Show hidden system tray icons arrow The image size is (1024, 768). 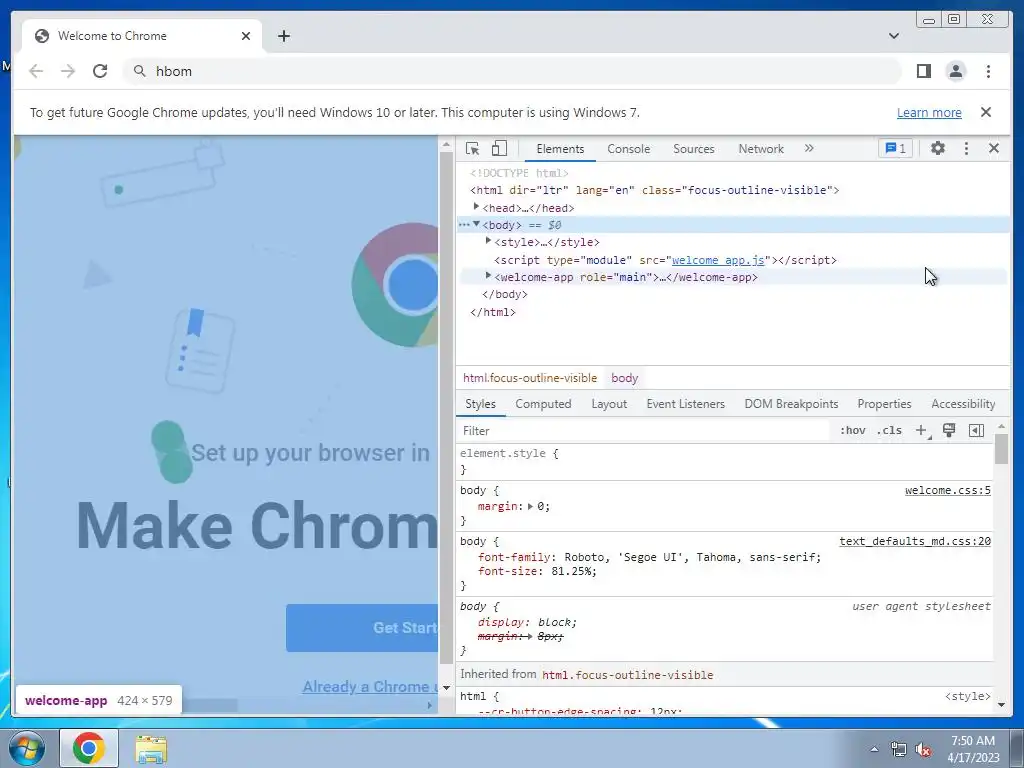click(x=874, y=749)
